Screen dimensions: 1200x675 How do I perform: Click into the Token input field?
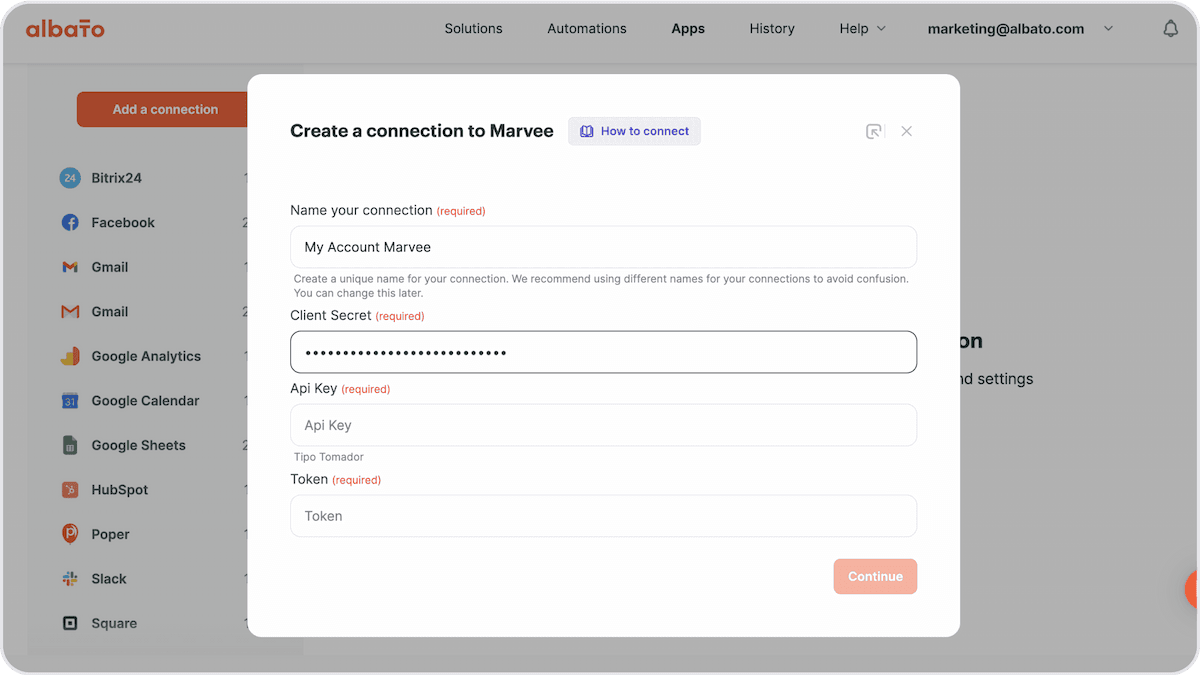[603, 516]
